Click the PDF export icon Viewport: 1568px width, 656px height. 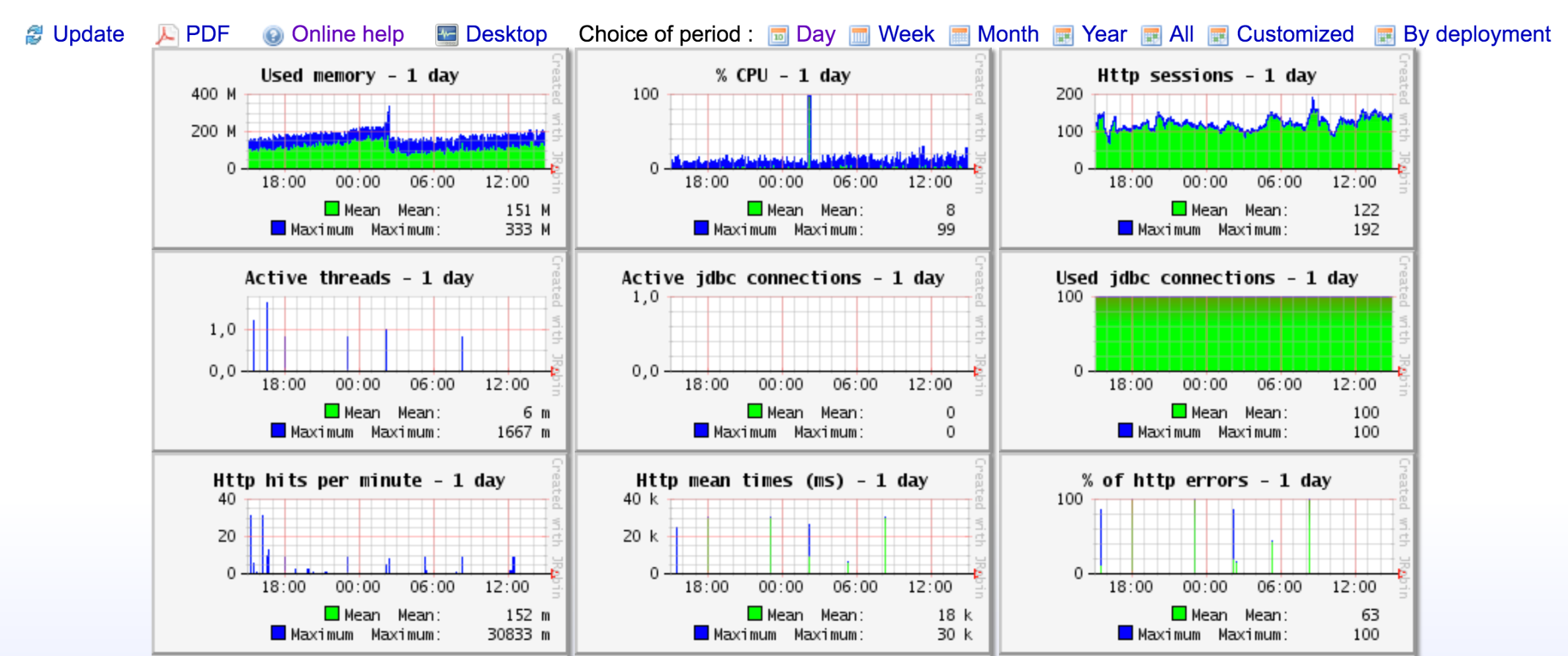(166, 34)
